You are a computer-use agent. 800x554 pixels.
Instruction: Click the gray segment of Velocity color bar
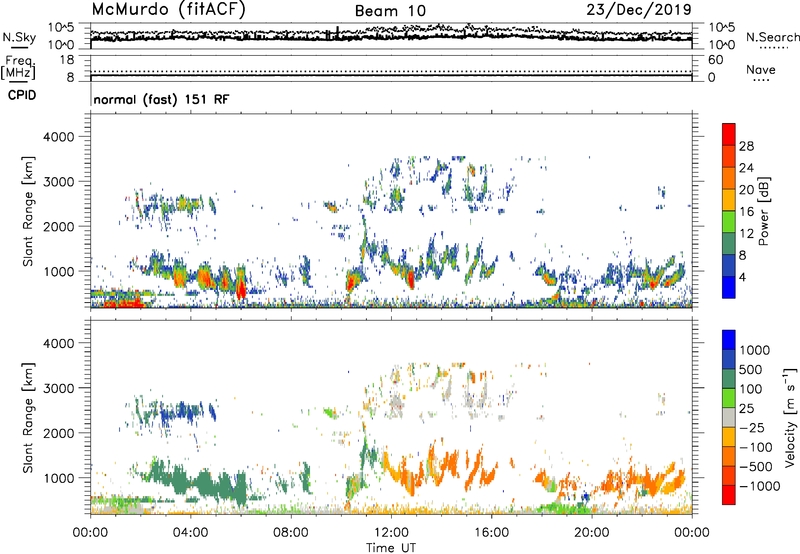pyautogui.click(x=729, y=418)
